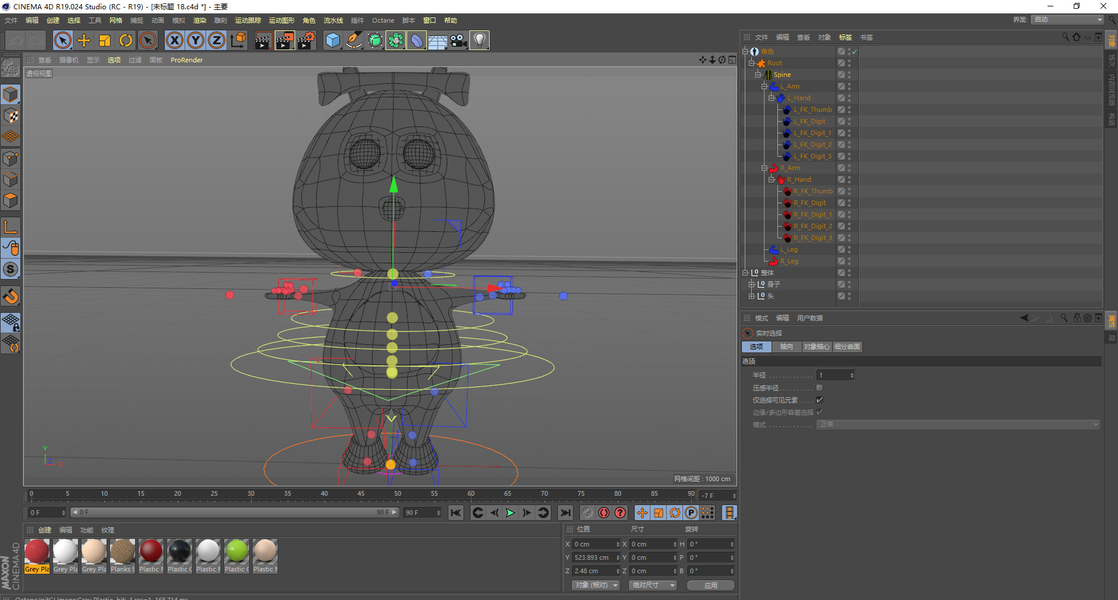Viewport: 1118px width, 600px height.
Task: Click the Enable Axis tool
Action: coord(11,228)
